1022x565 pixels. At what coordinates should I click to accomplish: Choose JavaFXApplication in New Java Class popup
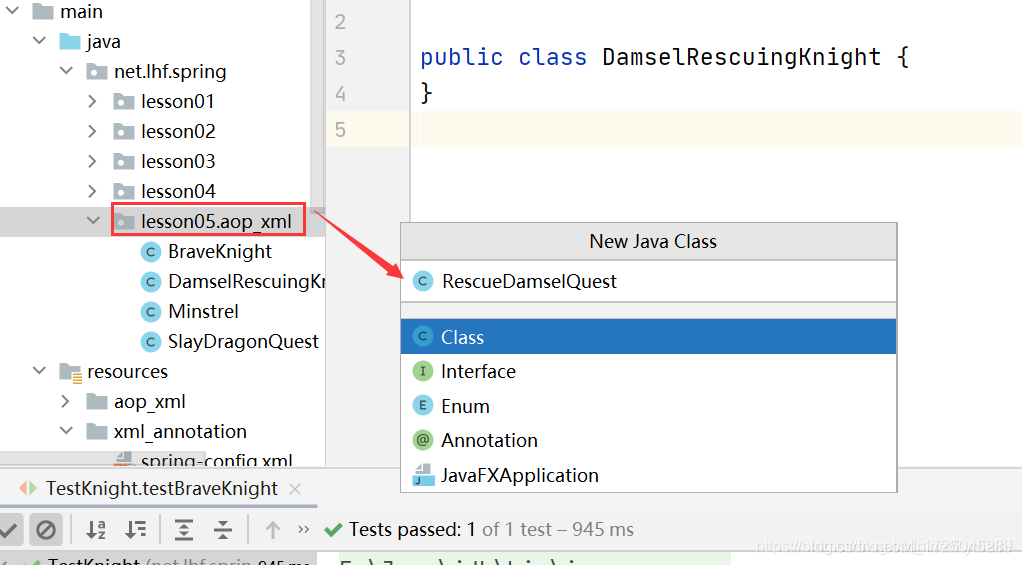click(x=649, y=475)
